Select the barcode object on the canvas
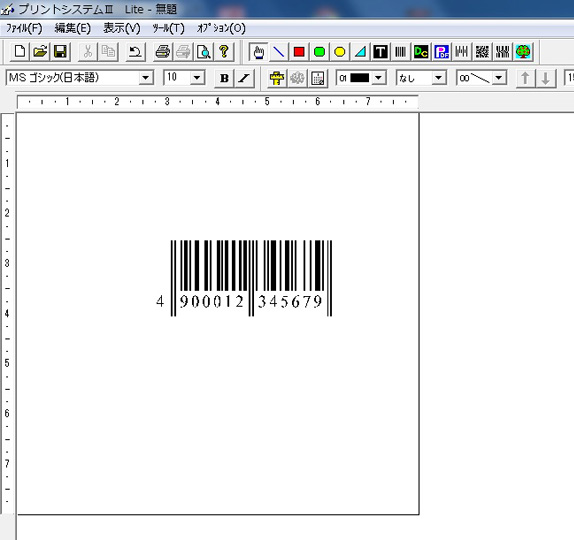 pyautogui.click(x=245, y=278)
